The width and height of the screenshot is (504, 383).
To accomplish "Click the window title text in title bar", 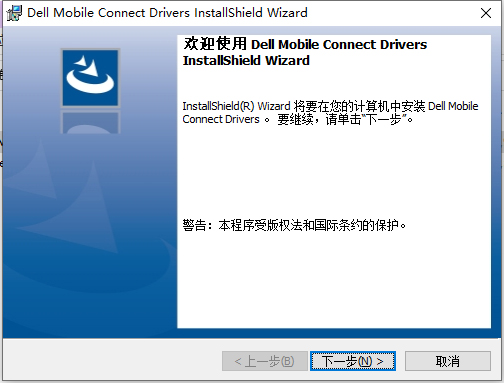I will (x=167, y=13).
